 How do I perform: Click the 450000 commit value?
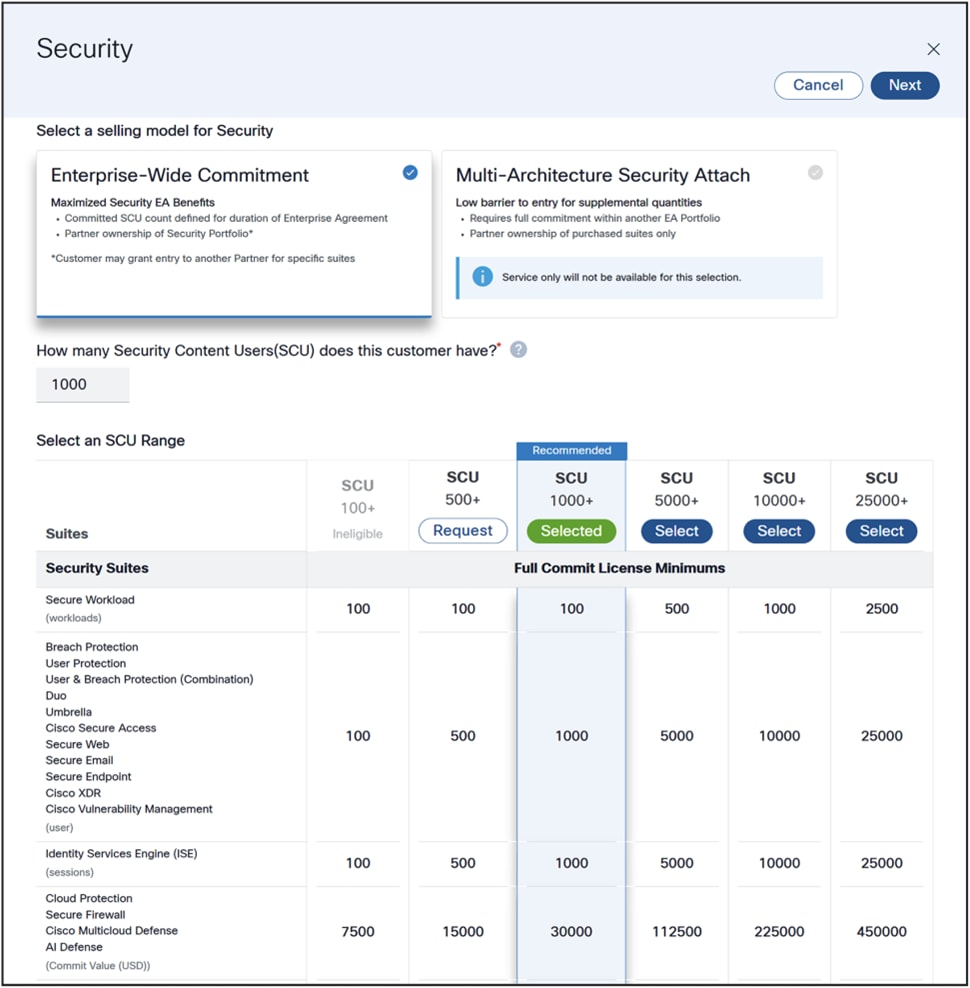[881, 931]
